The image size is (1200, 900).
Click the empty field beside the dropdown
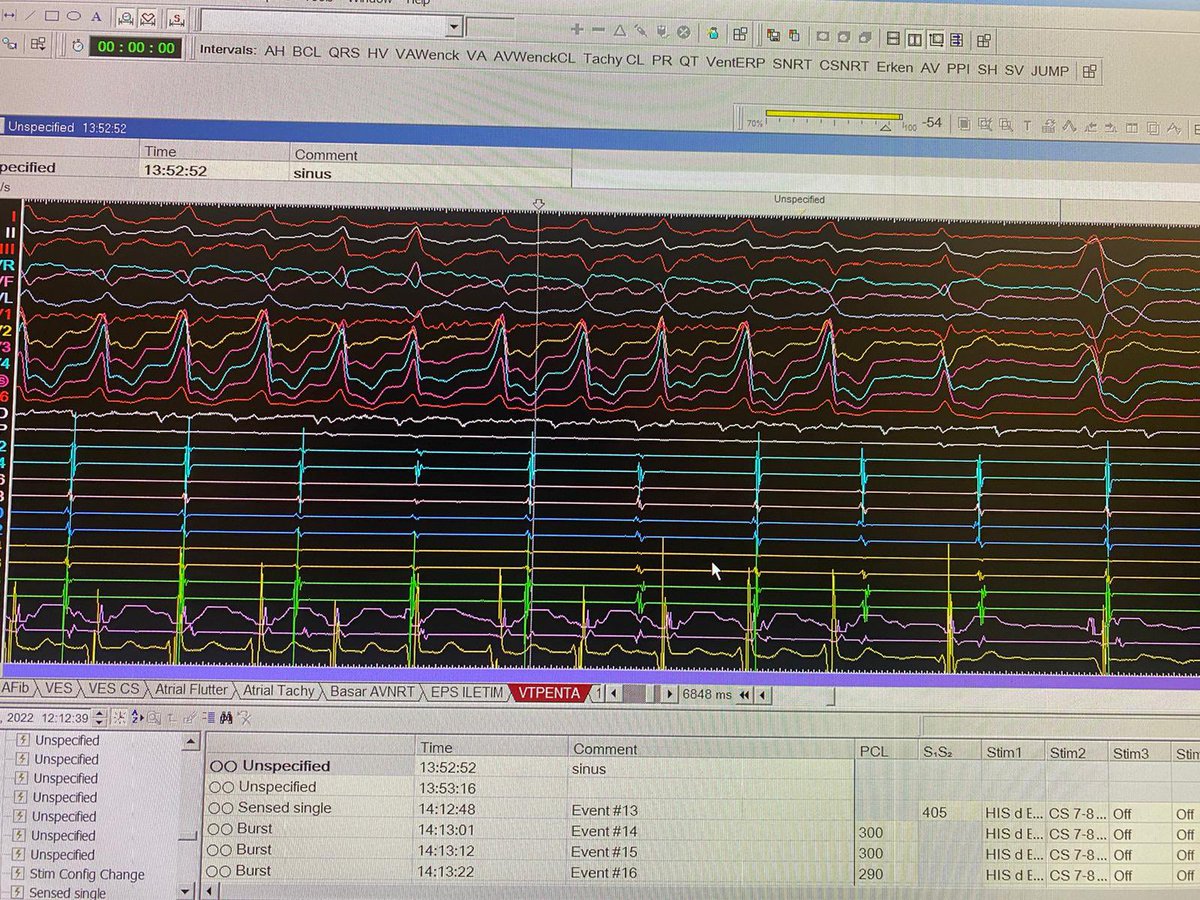(x=490, y=29)
